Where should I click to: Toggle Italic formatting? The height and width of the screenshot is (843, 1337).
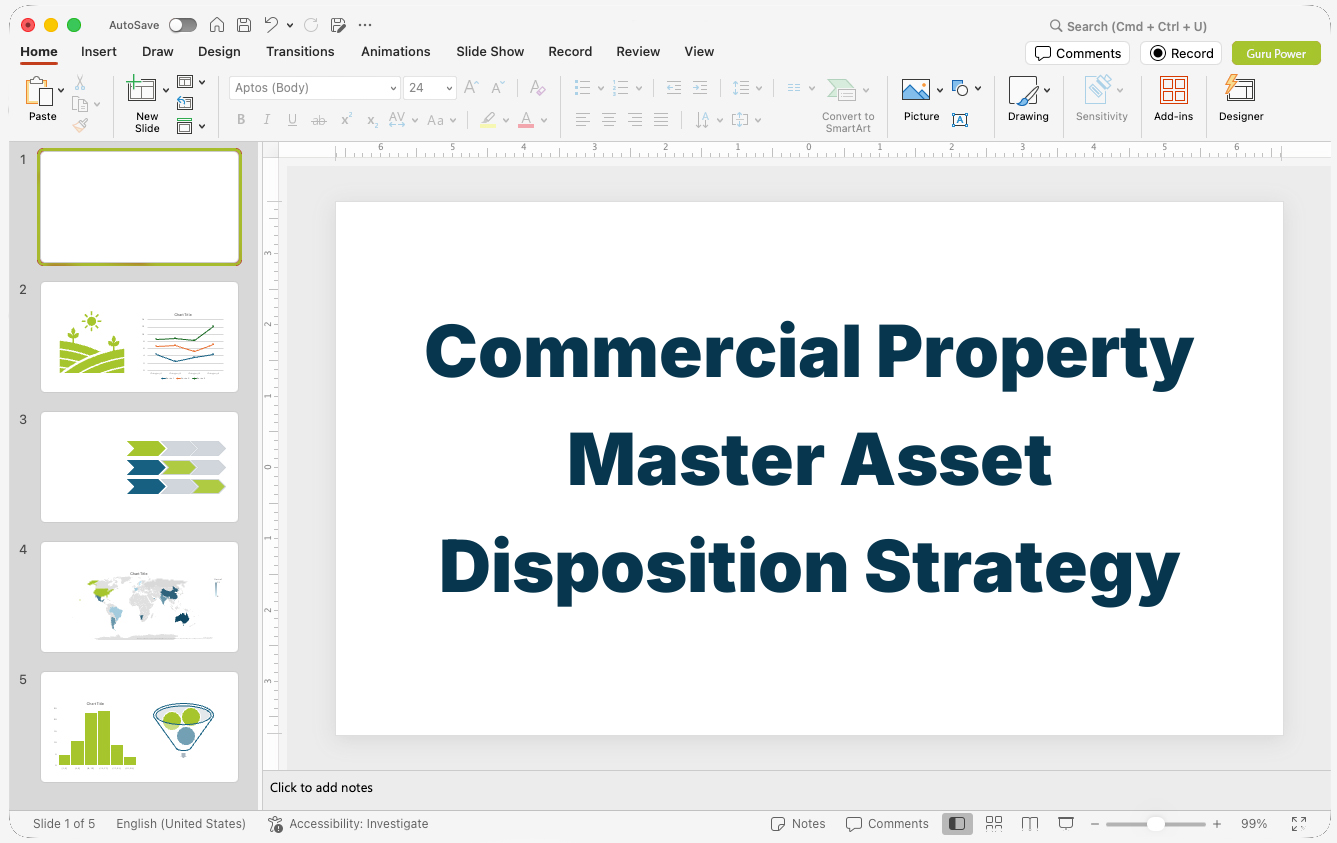(267, 120)
